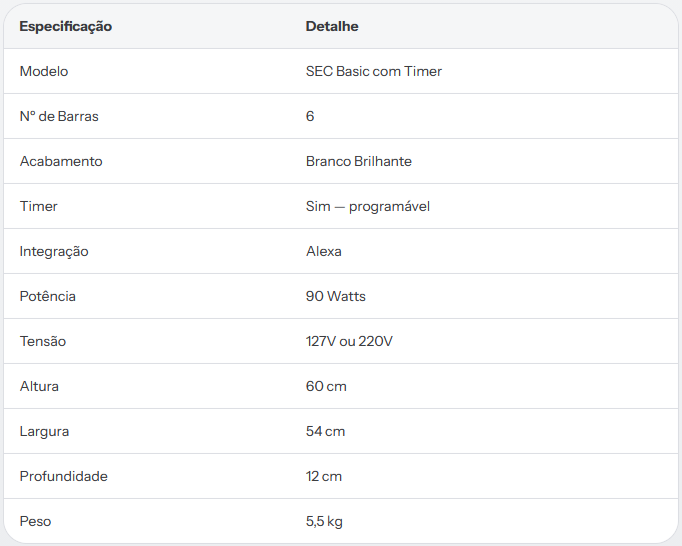The image size is (682, 546).
Task: Click the SEC Basic com Timer value
Action: tap(374, 71)
